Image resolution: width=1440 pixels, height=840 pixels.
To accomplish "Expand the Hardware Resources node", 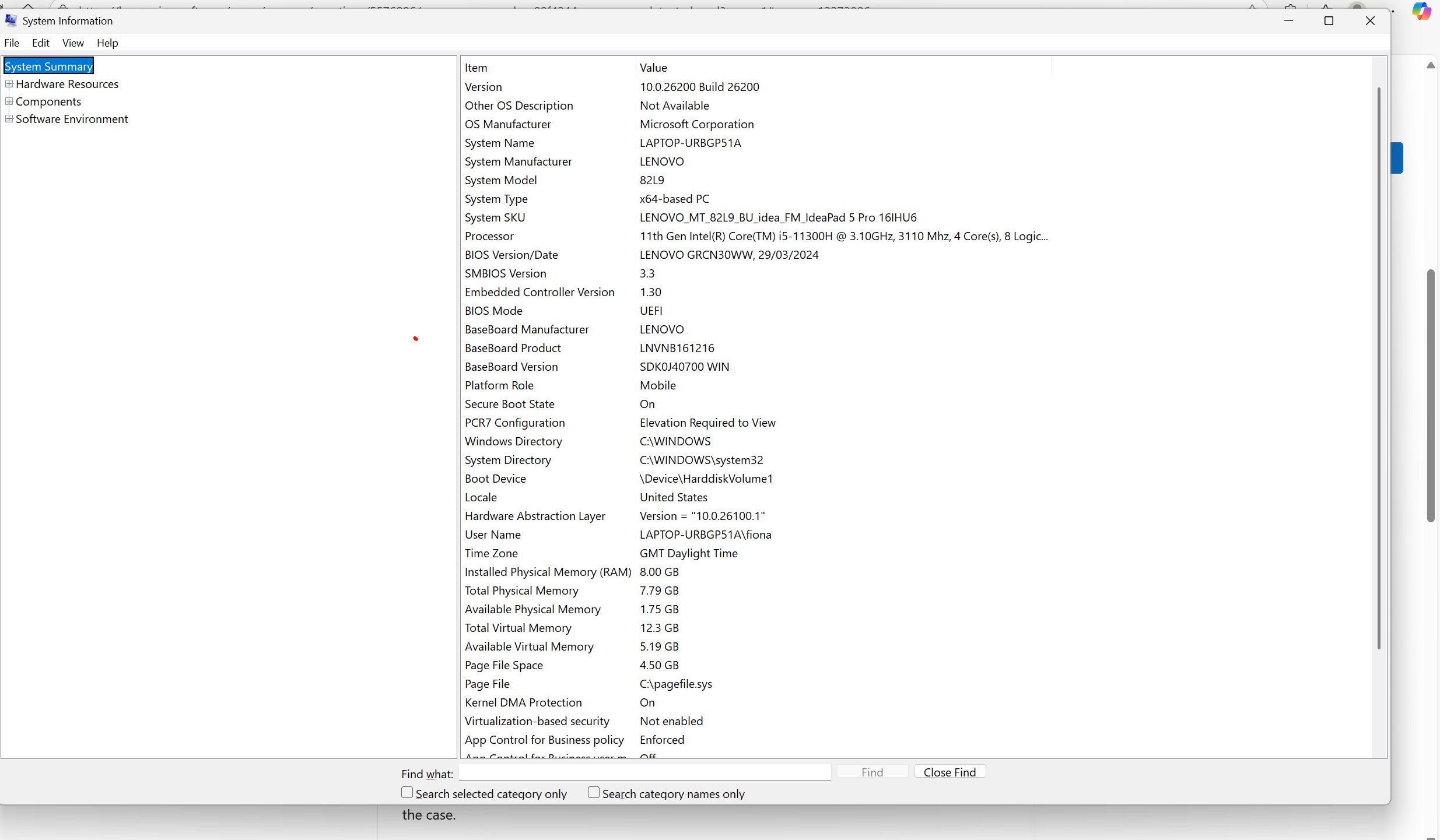I will click(9, 84).
